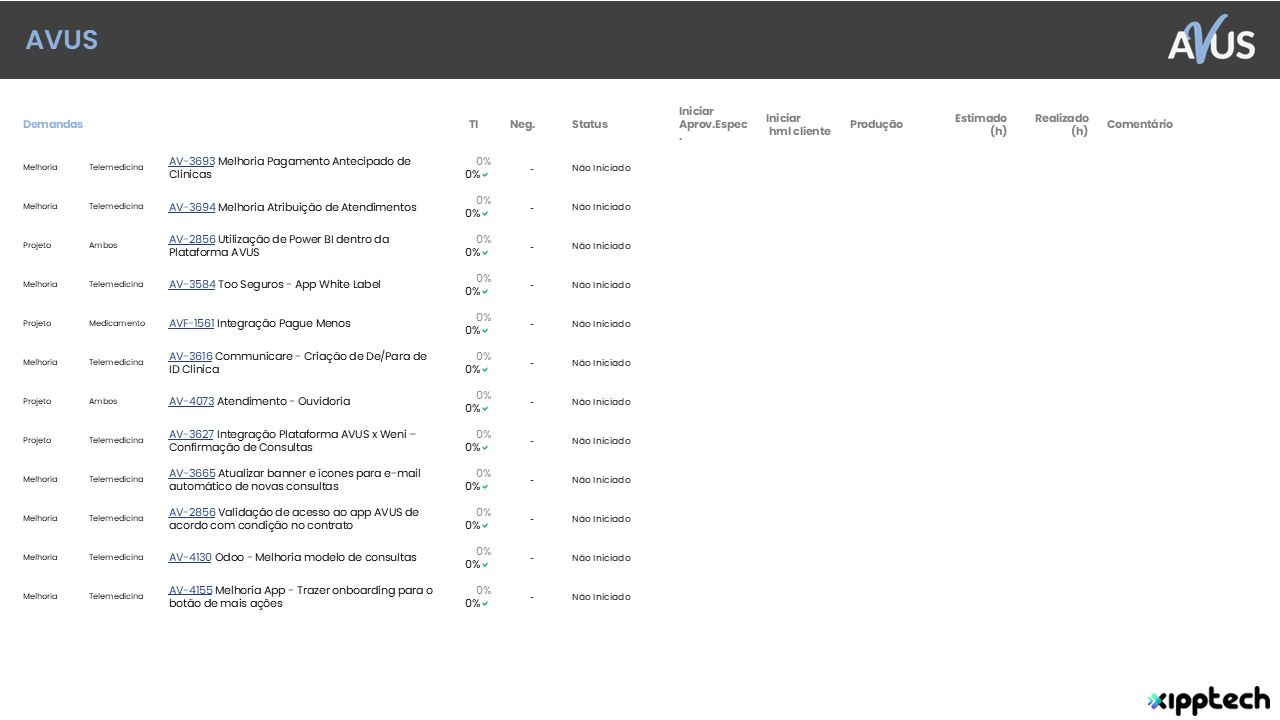Click green check icon in AV-3694 row
The width and height of the screenshot is (1280, 720).
[x=485, y=214]
